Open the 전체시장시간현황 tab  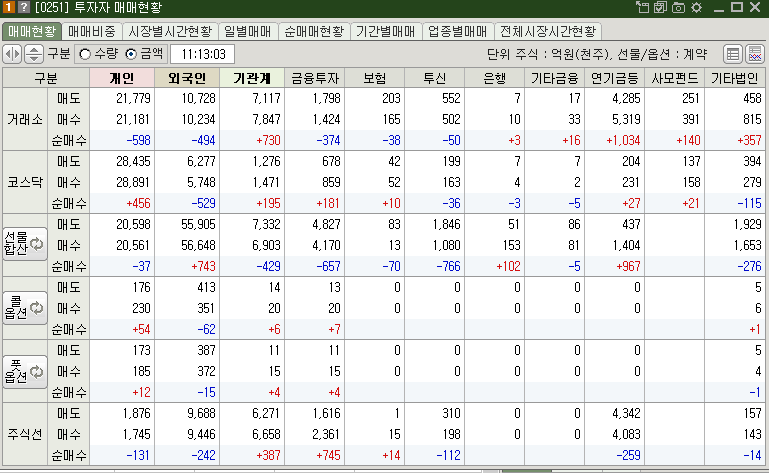548,31
